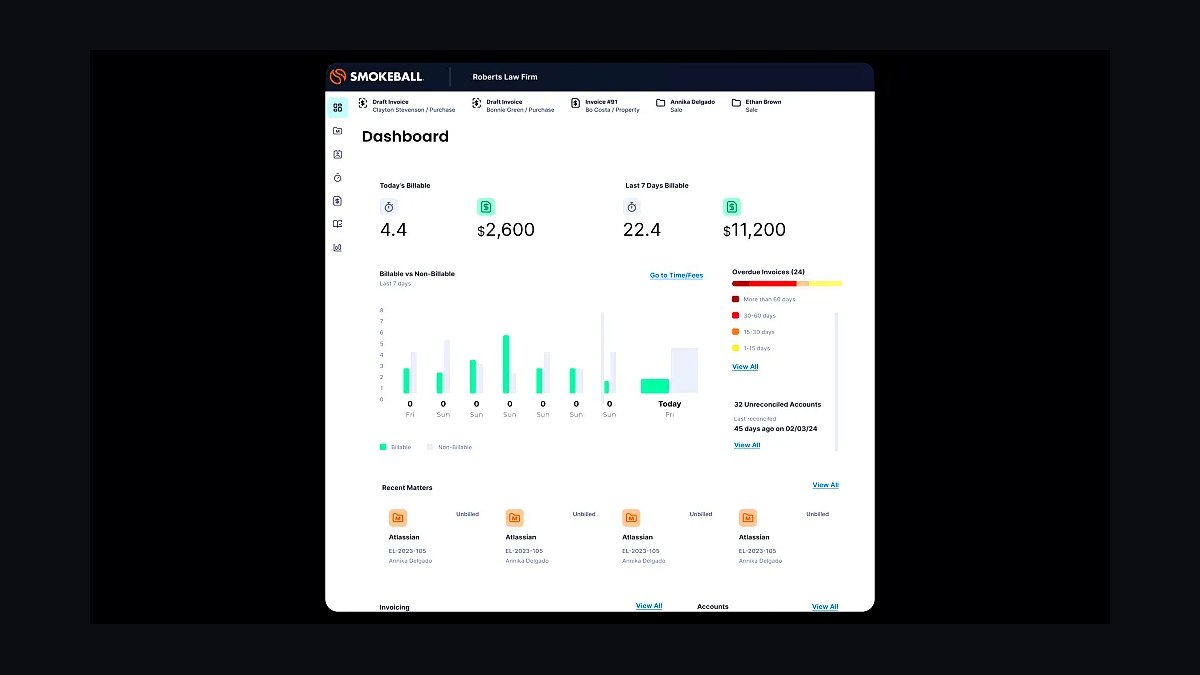
Task: Click the Recent Matters heading
Action: (x=407, y=487)
